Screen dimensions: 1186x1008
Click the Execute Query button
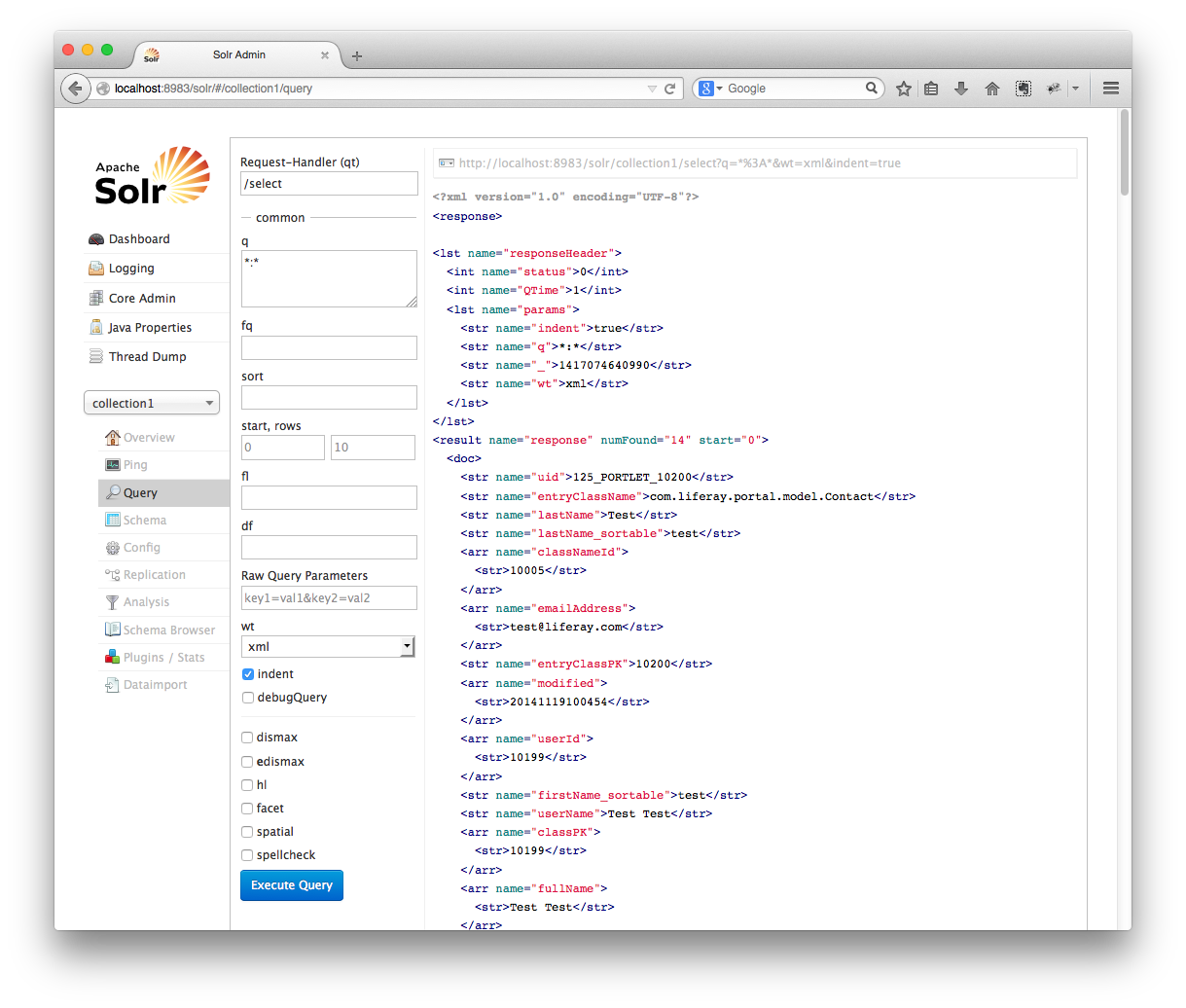(292, 885)
